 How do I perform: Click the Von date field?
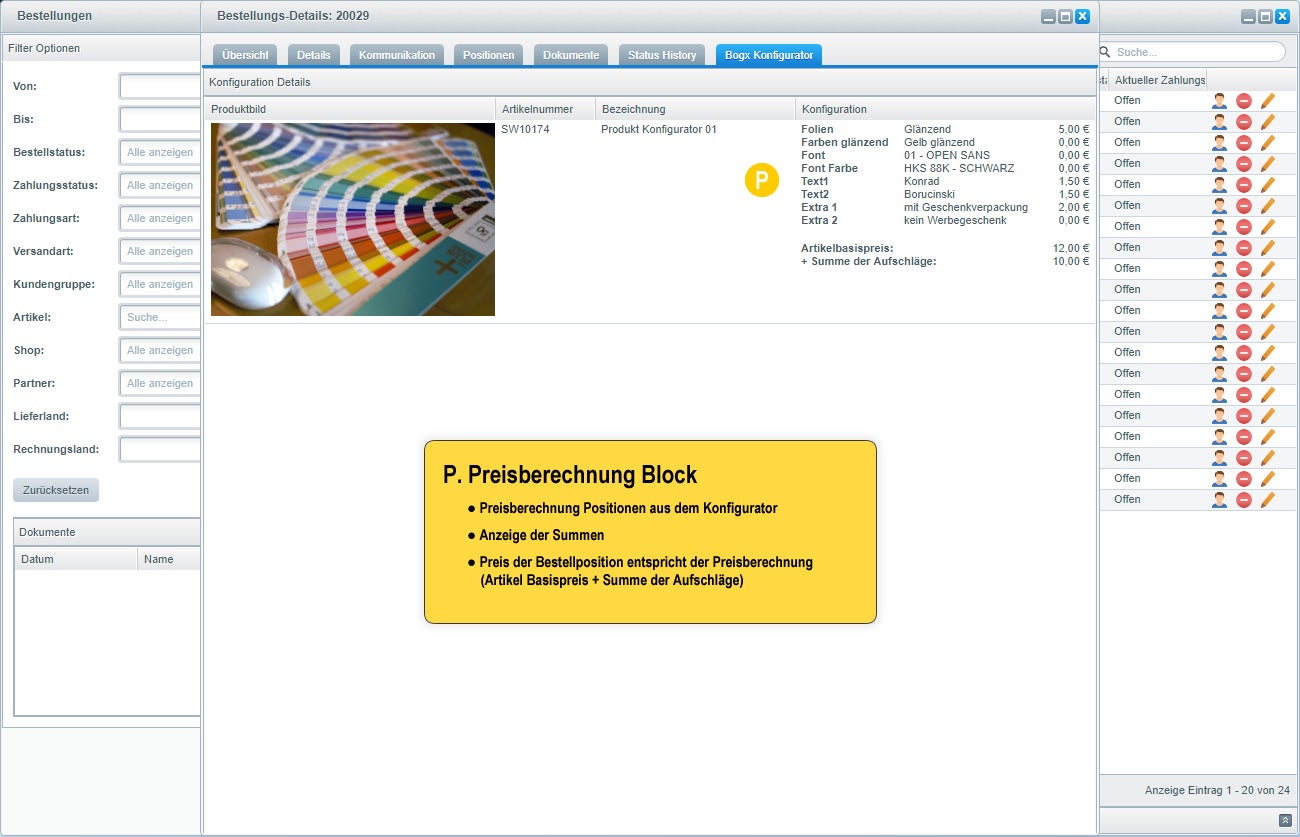[x=160, y=86]
